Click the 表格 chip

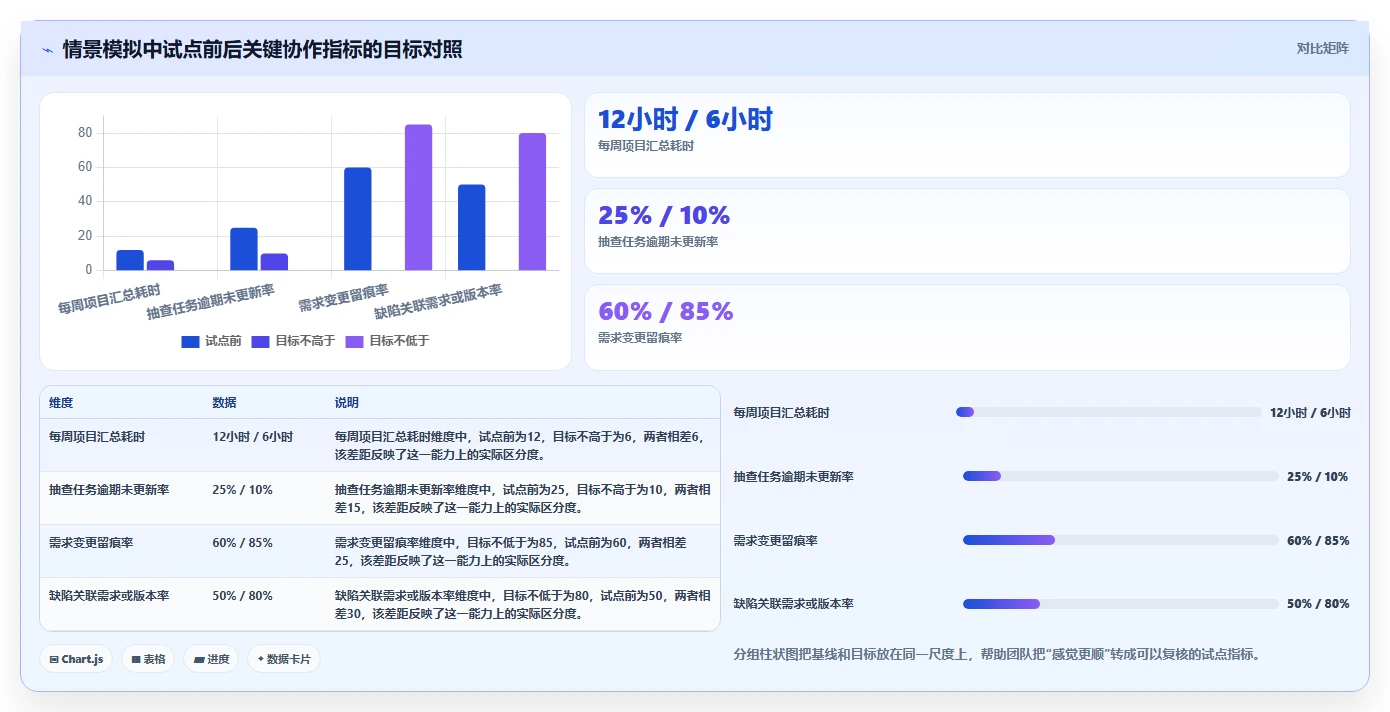coord(148,659)
